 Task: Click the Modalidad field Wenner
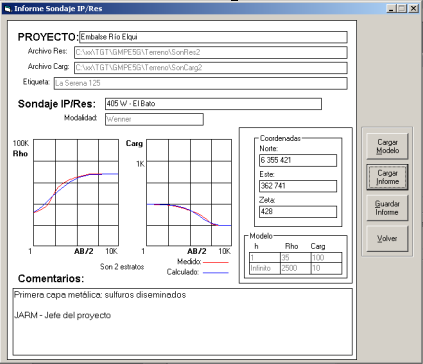tap(154, 119)
